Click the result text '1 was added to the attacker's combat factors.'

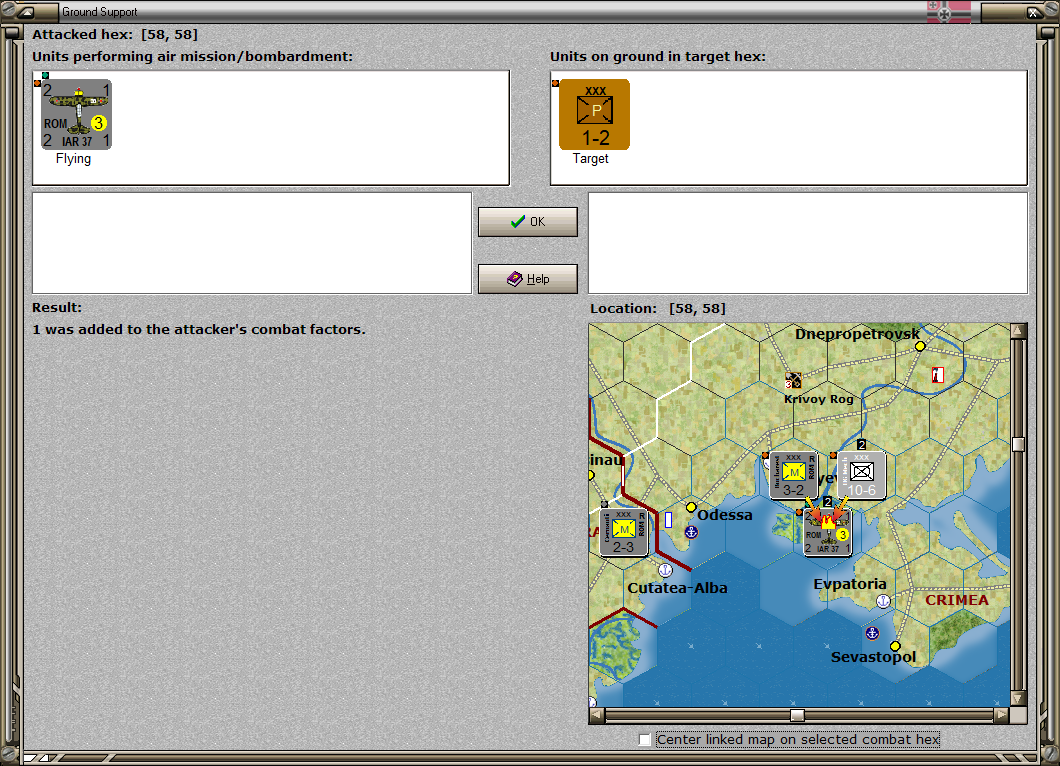click(x=199, y=329)
